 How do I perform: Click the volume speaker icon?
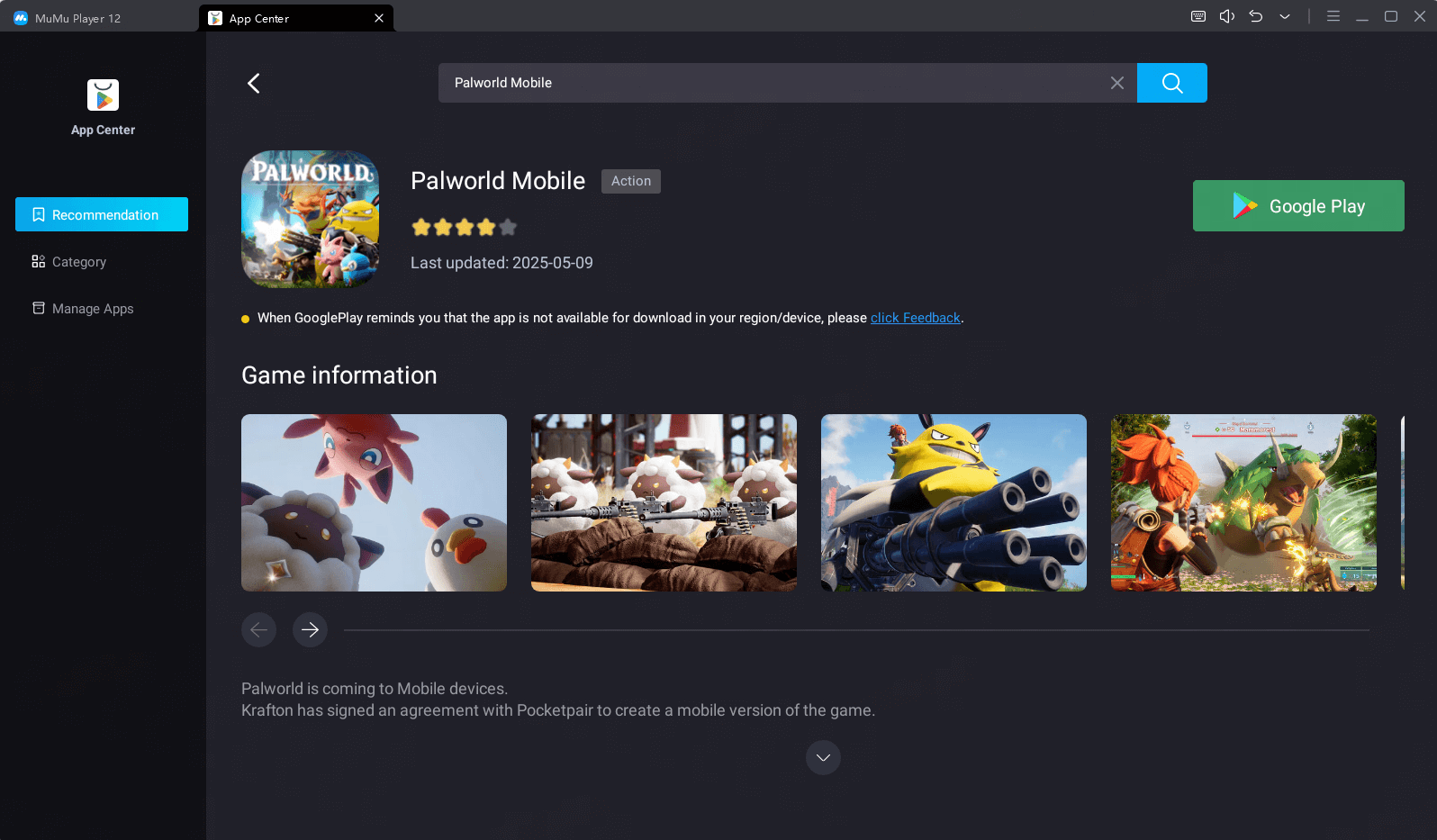pyautogui.click(x=1226, y=16)
